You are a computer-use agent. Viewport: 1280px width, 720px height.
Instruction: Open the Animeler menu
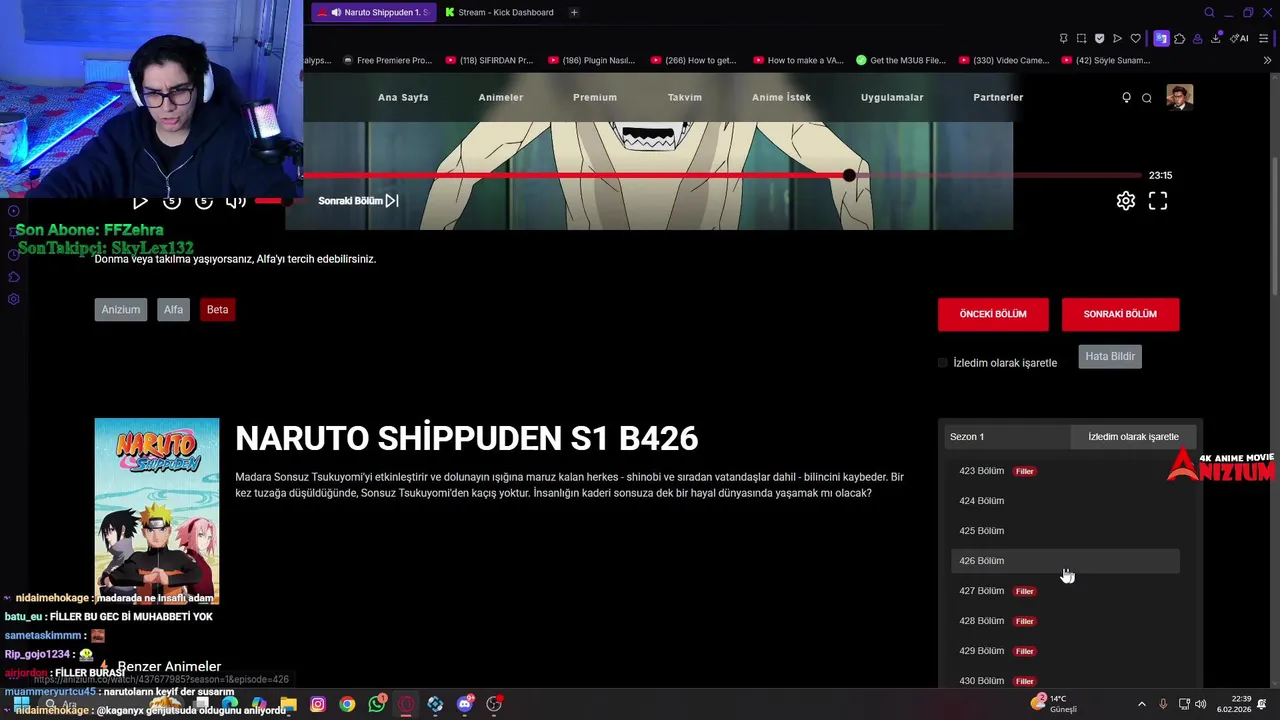tap(501, 97)
